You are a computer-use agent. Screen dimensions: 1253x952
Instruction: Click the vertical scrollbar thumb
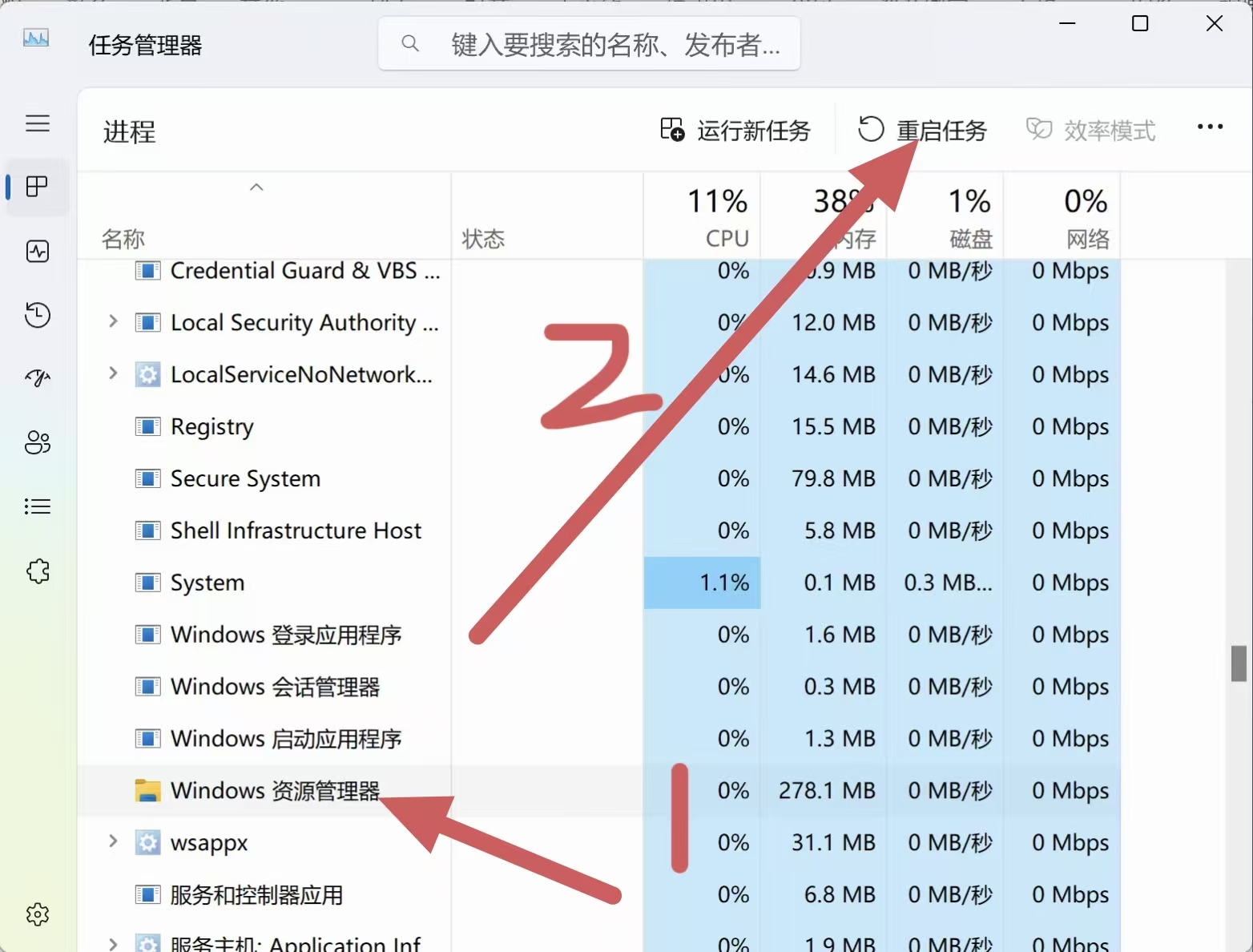pos(1239,663)
